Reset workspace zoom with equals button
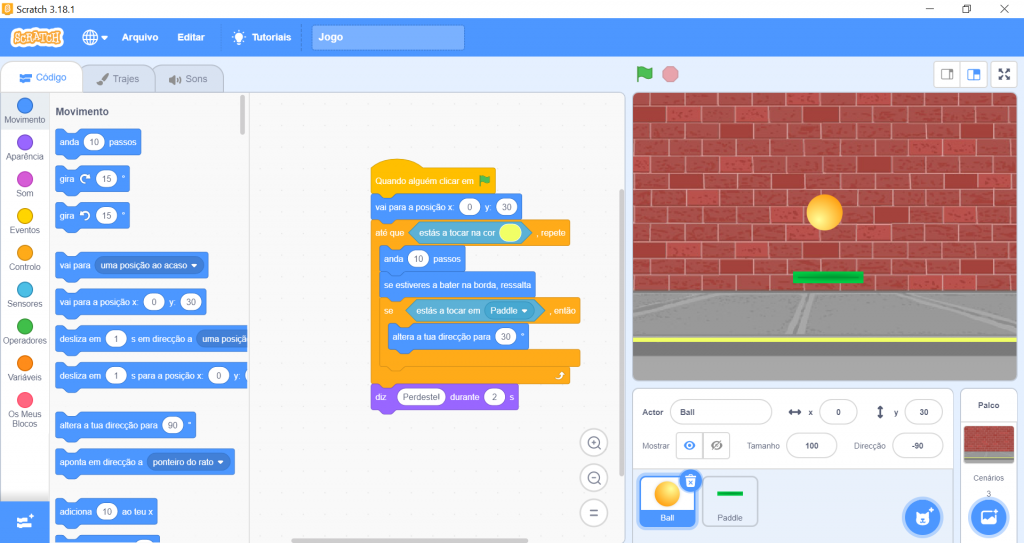 pos(594,513)
